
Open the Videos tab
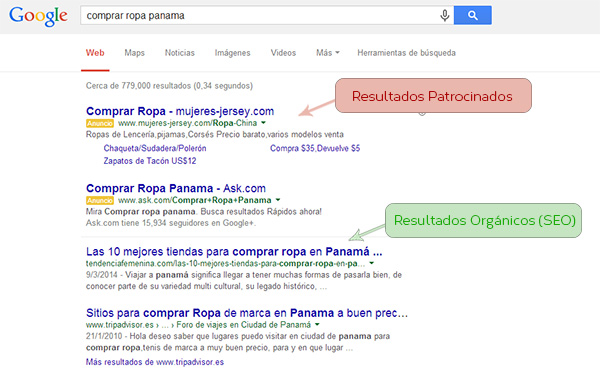coord(283,53)
